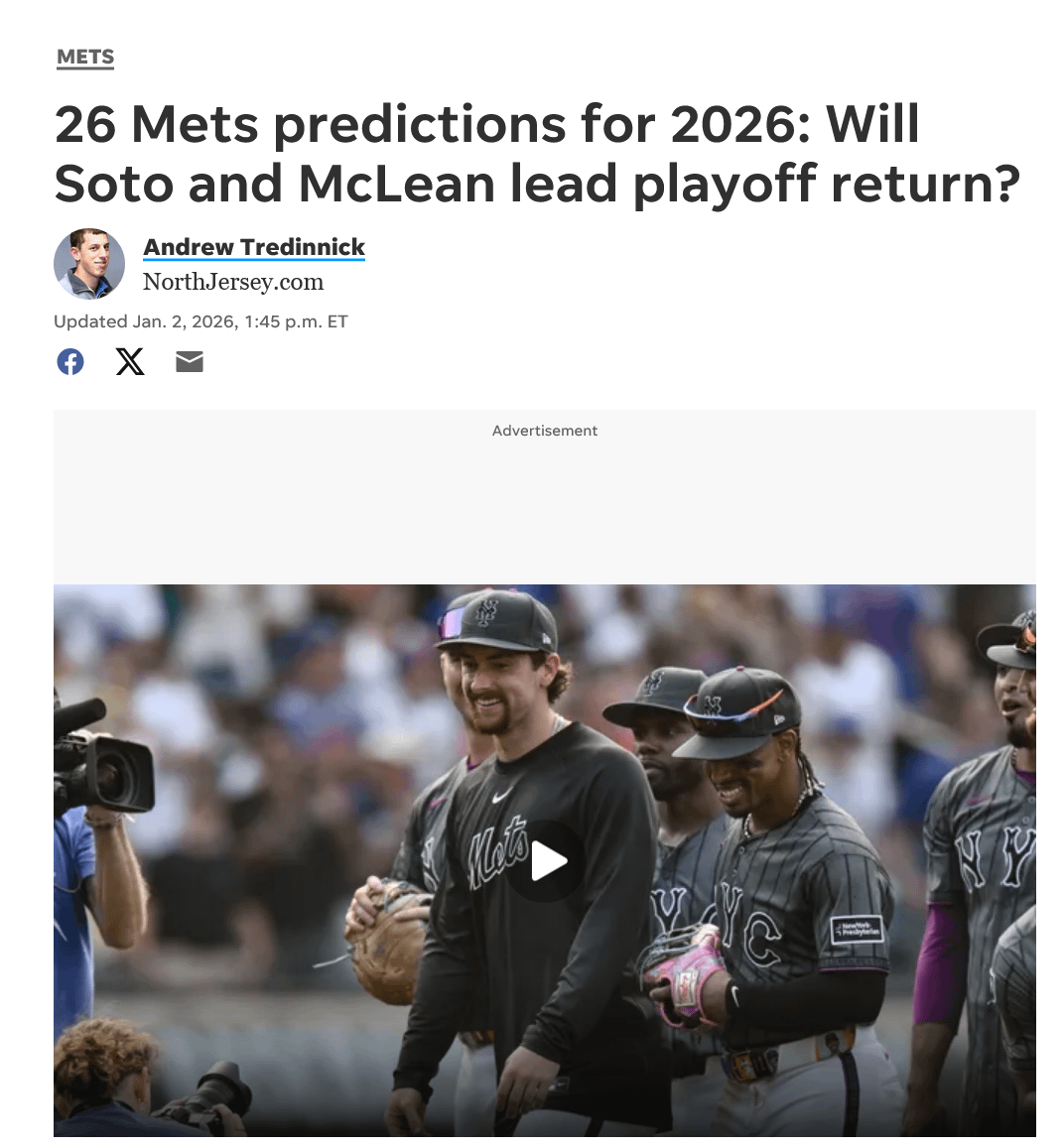Click the NorthJersey.com publication name
Screen dimensions: 1064x1148
pyautogui.click(x=233, y=282)
